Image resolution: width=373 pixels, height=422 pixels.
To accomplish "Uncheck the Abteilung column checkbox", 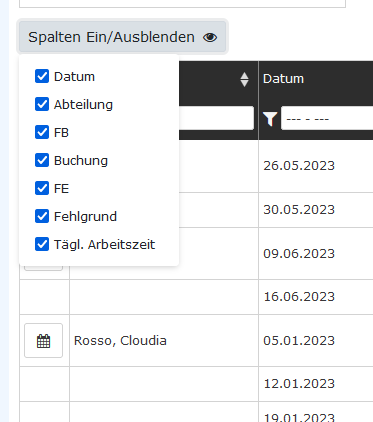I will (x=42, y=104).
